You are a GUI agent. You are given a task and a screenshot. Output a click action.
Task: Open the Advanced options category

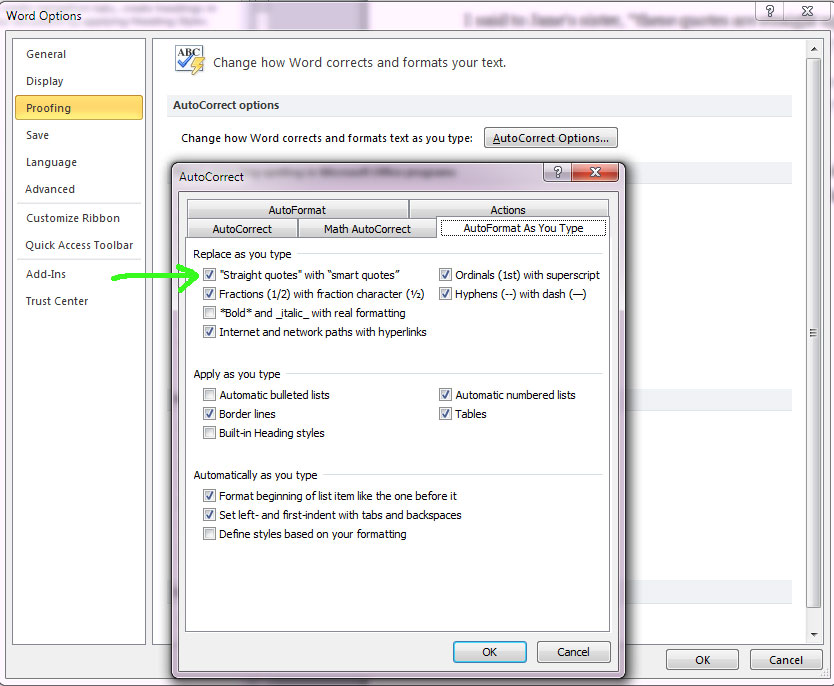coord(79,189)
